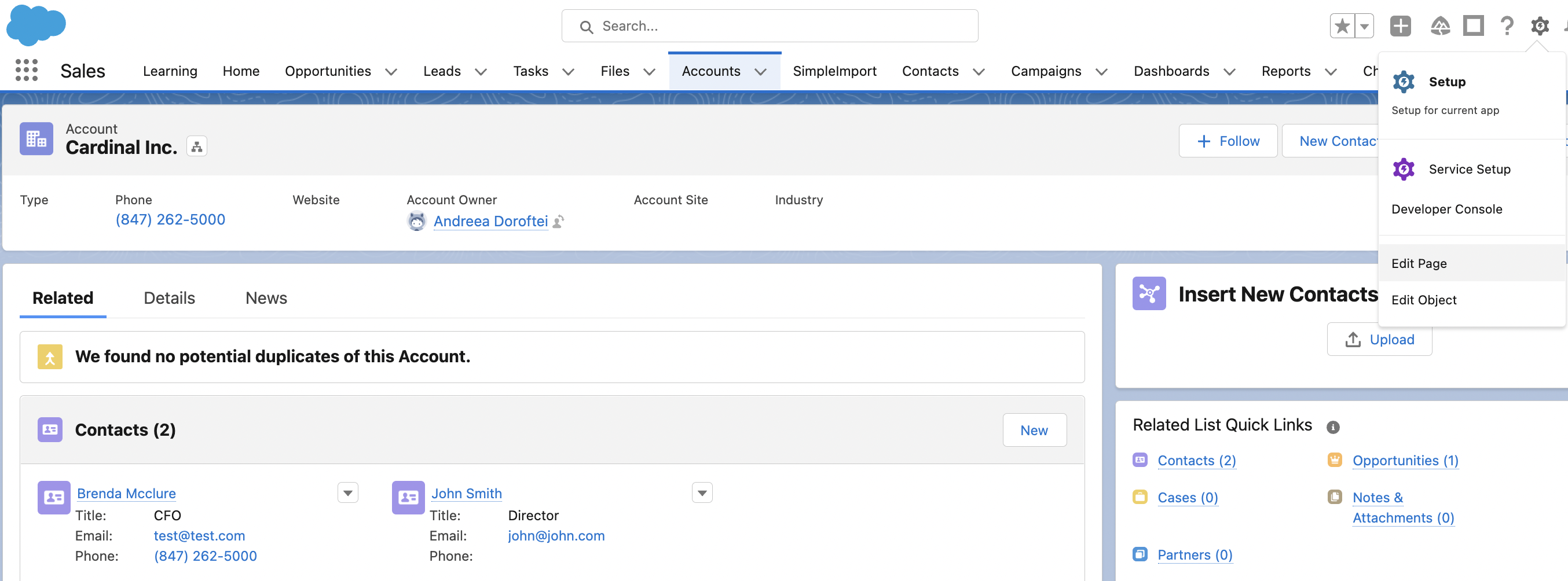Click the Contacts quick link icon
The image size is (1568, 581).
1140,460
